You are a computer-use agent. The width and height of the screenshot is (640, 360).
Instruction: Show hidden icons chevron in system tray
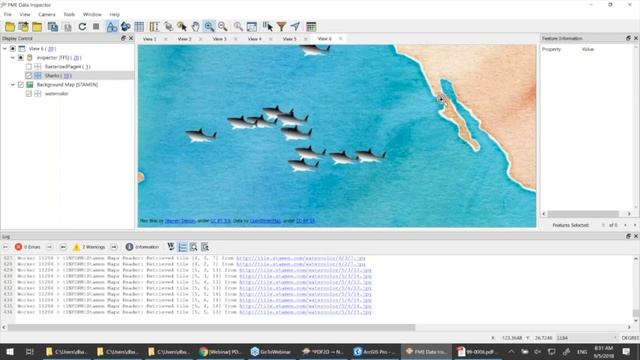click(x=511, y=351)
